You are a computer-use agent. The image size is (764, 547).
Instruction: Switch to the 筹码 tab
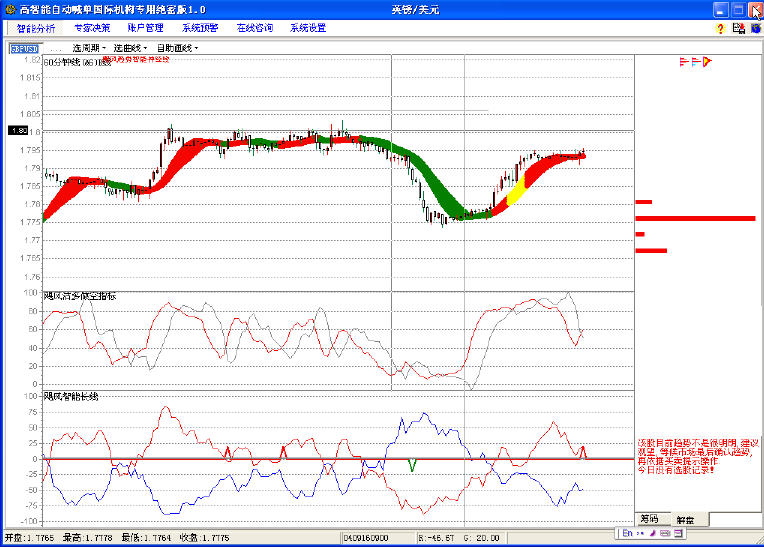tap(649, 519)
